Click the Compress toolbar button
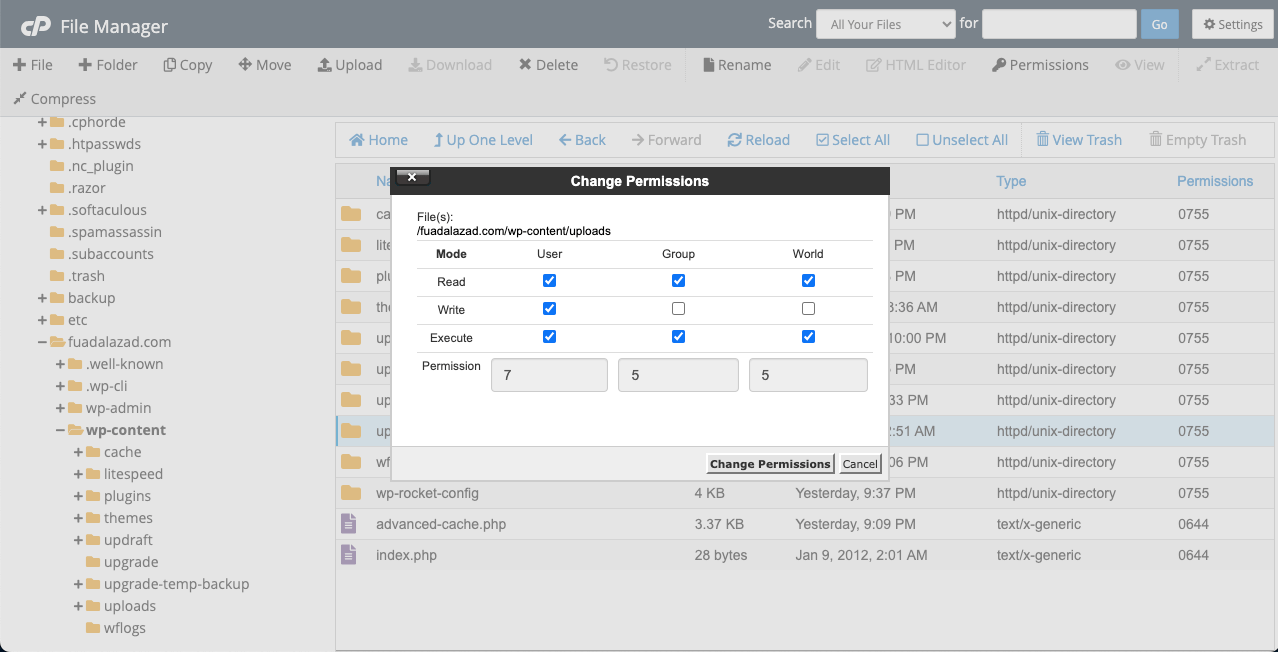The image size is (1278, 652). [x=54, y=99]
